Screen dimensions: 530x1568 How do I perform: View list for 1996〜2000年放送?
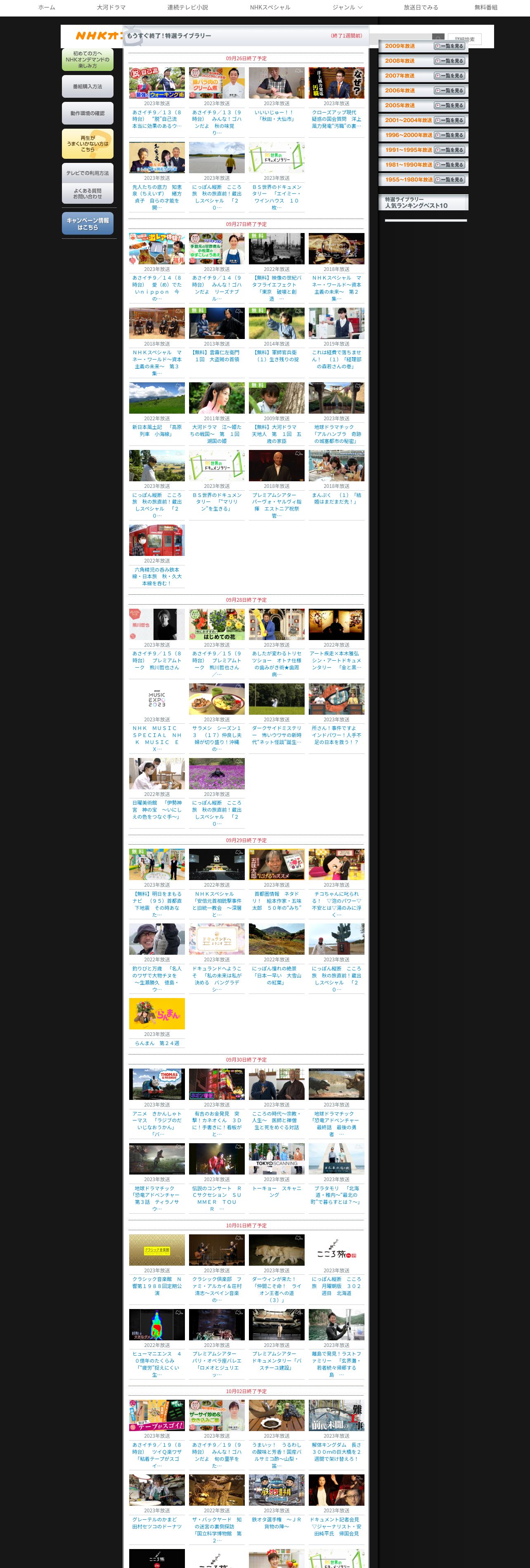point(450,135)
